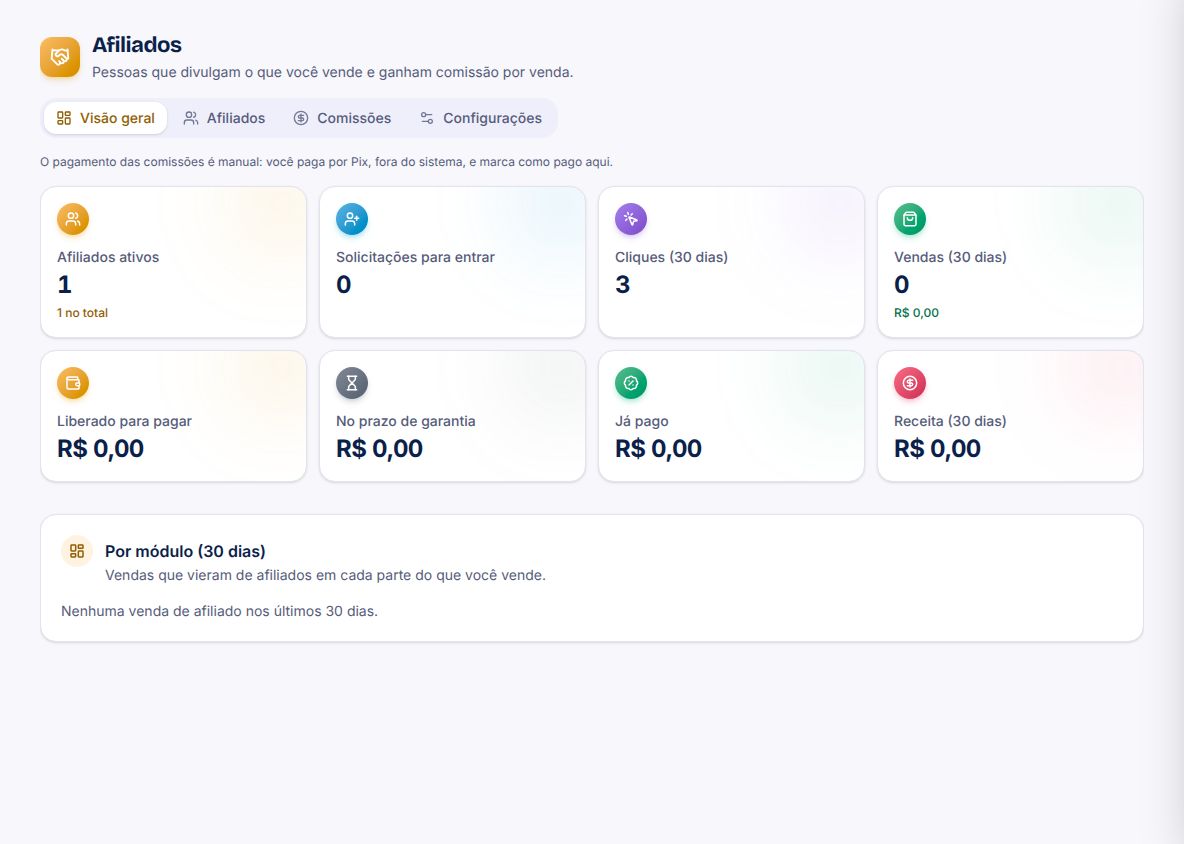Click the orange handshake Afiliados logo icon
1184x844 pixels.
(x=60, y=57)
